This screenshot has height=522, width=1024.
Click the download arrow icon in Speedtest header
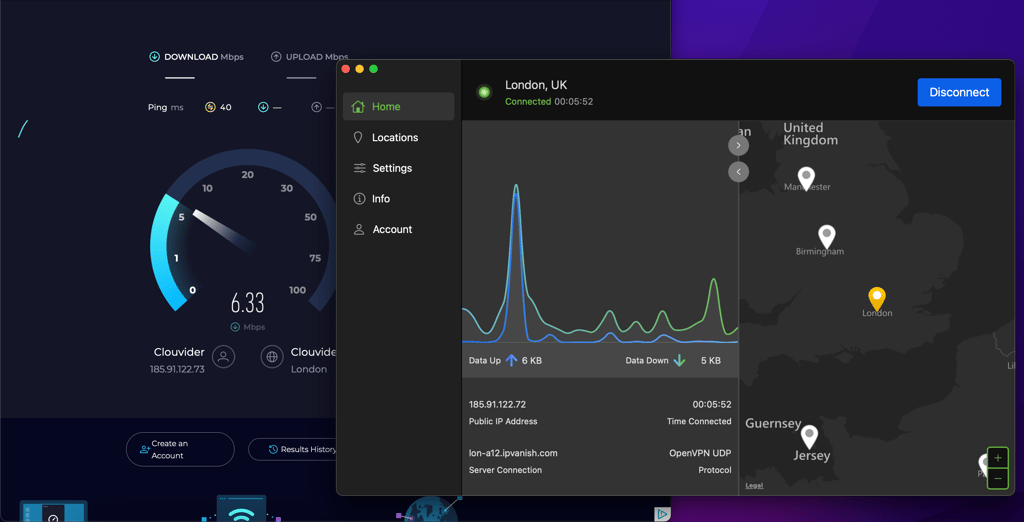(x=154, y=57)
